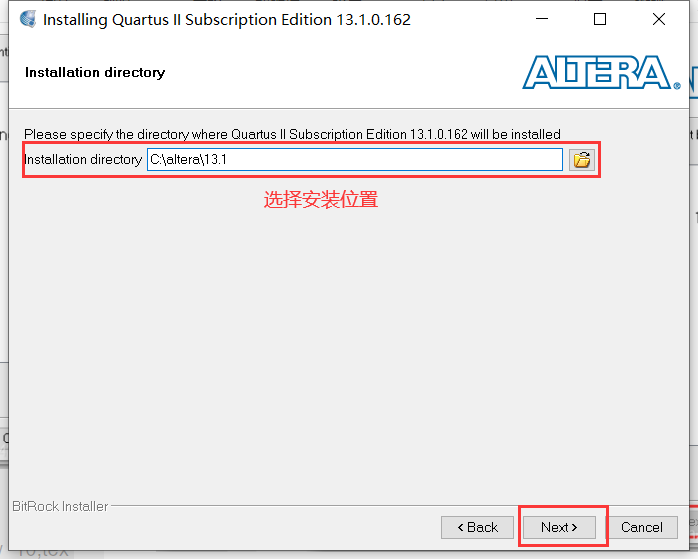The width and height of the screenshot is (698, 559).
Task: Click into the C:\altera\13.1 directory field
Action: [x=355, y=159]
